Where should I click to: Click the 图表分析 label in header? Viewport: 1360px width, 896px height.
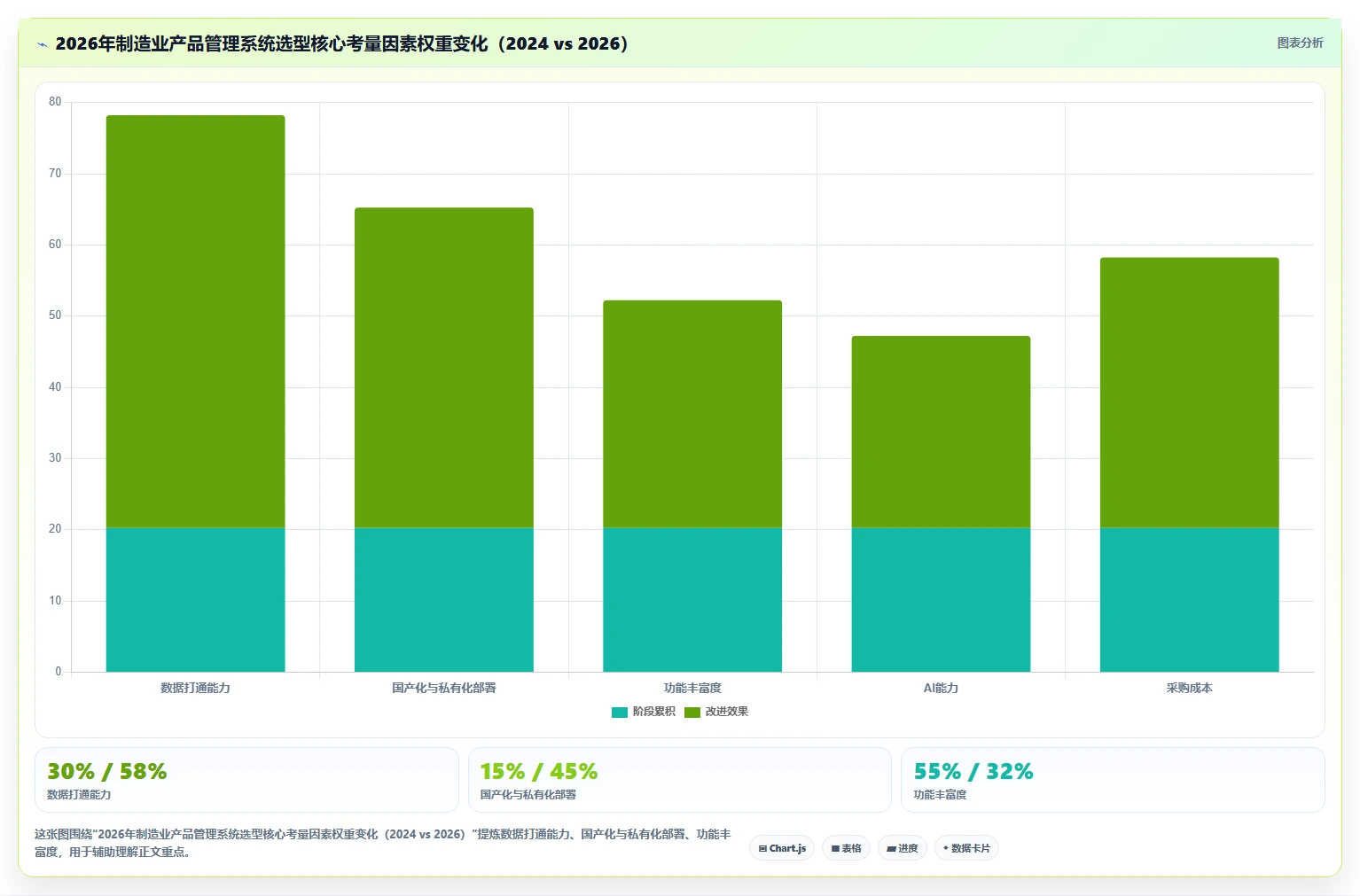click(1300, 43)
